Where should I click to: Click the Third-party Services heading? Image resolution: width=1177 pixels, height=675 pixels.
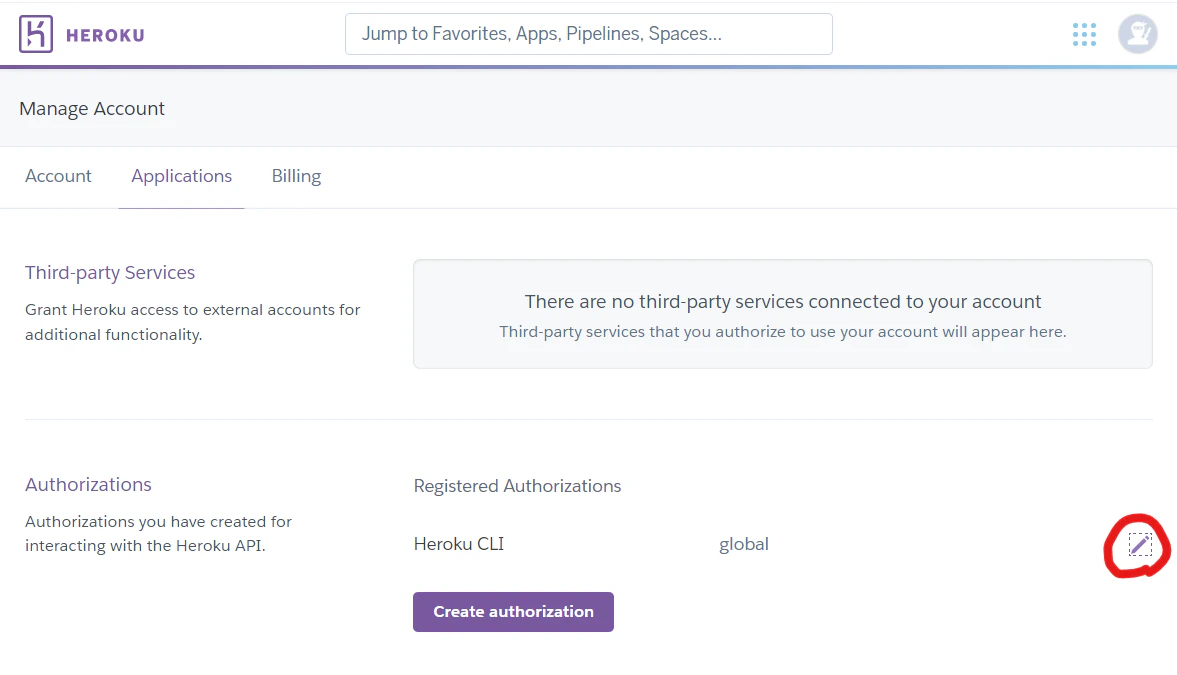pos(110,273)
